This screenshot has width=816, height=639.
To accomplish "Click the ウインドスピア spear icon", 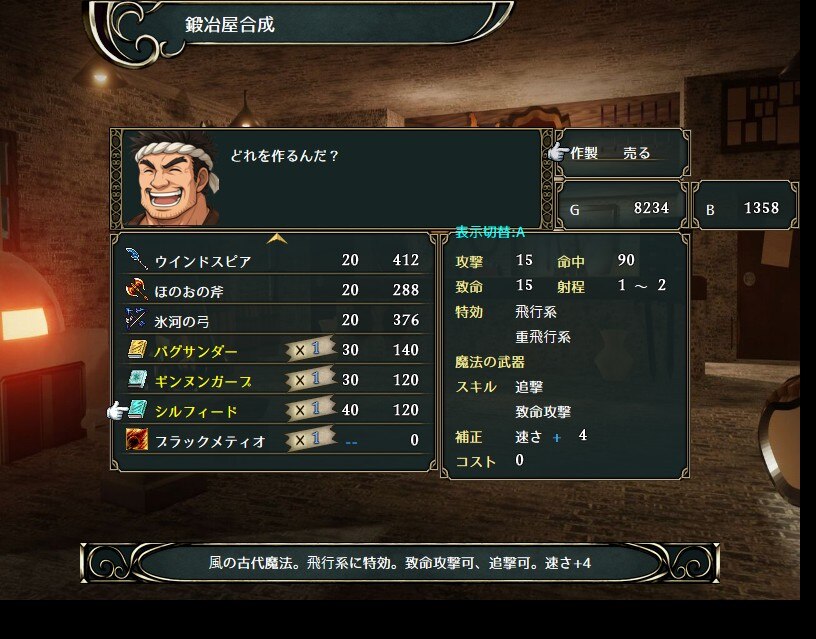I will (x=137, y=259).
